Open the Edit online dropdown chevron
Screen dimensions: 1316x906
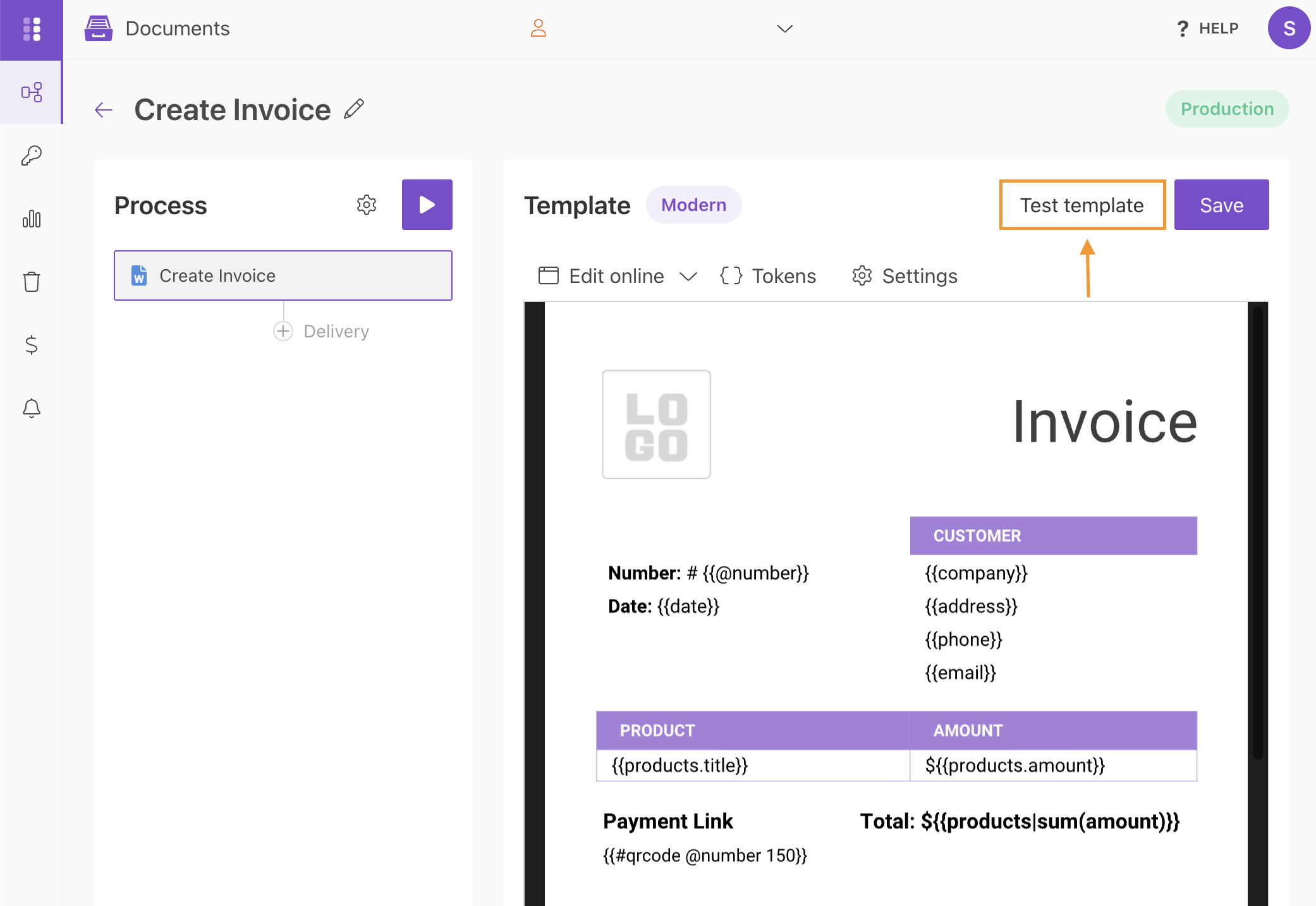[x=689, y=276]
